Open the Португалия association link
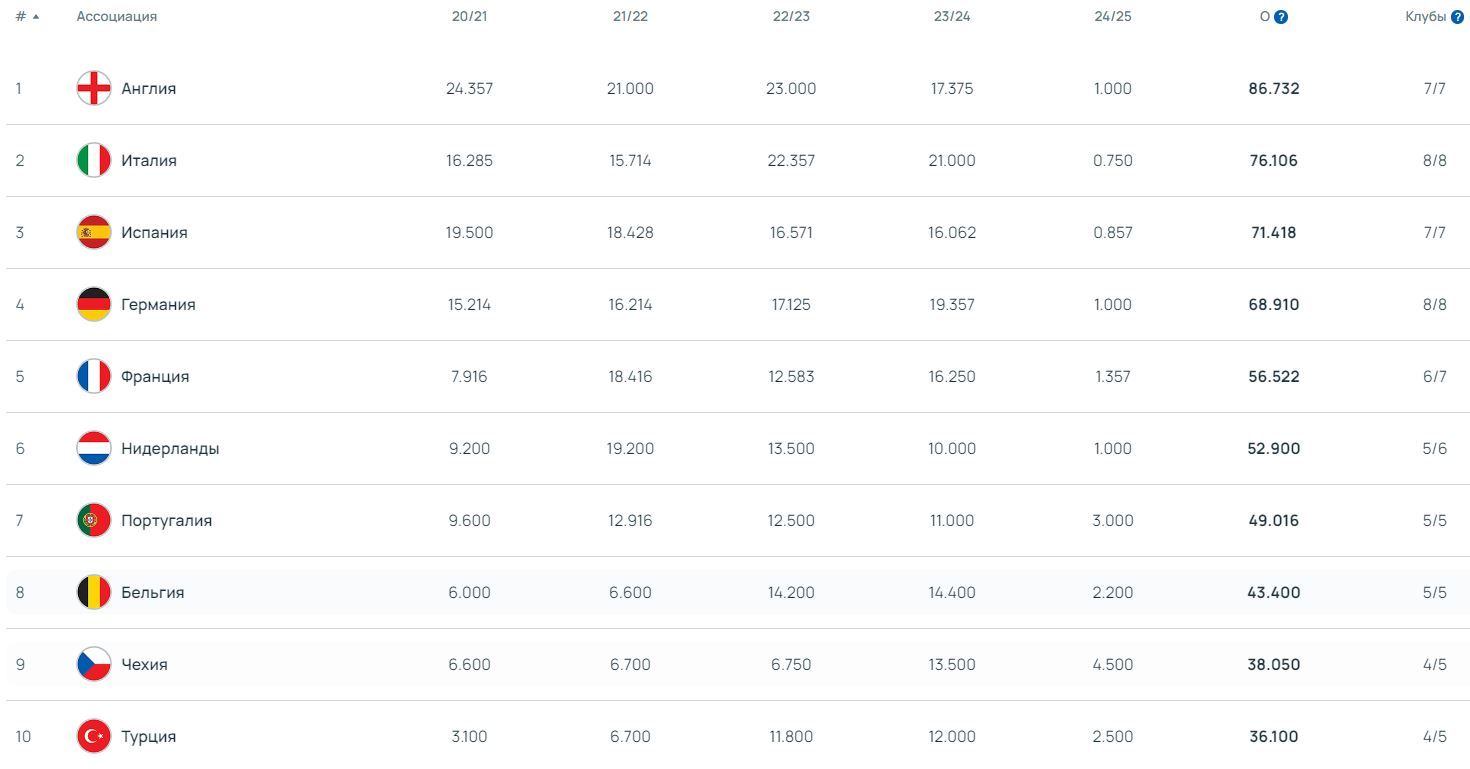Image resolution: width=1470 pixels, height=769 pixels. (166, 520)
